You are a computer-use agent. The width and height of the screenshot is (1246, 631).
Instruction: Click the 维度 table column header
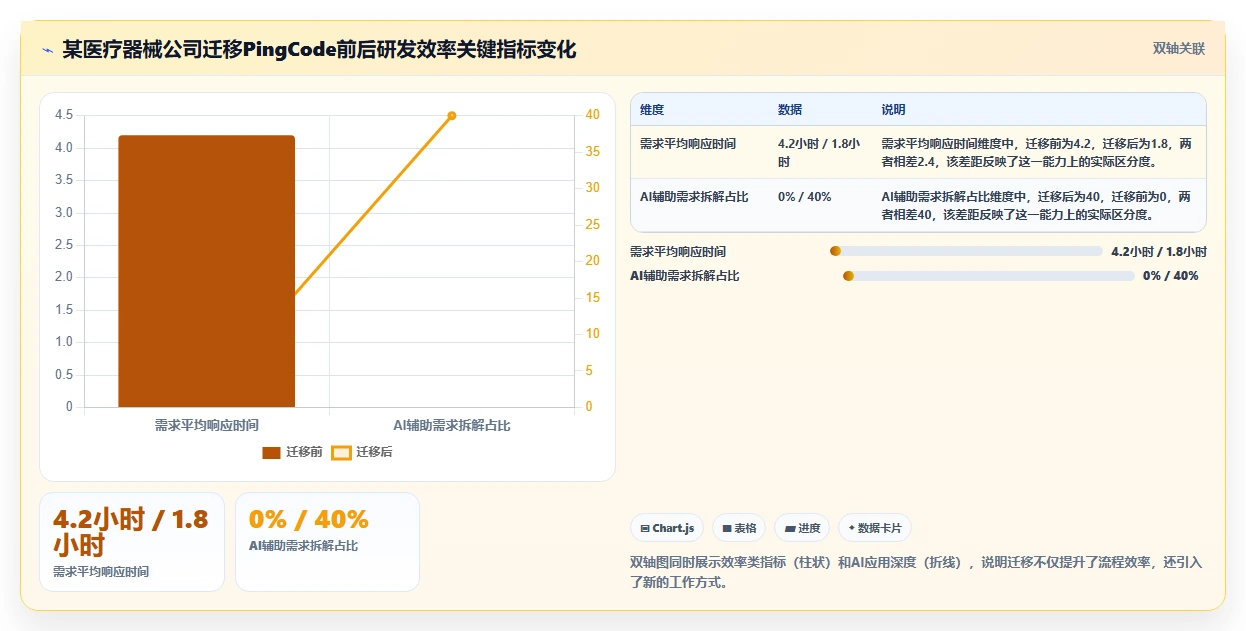point(652,109)
